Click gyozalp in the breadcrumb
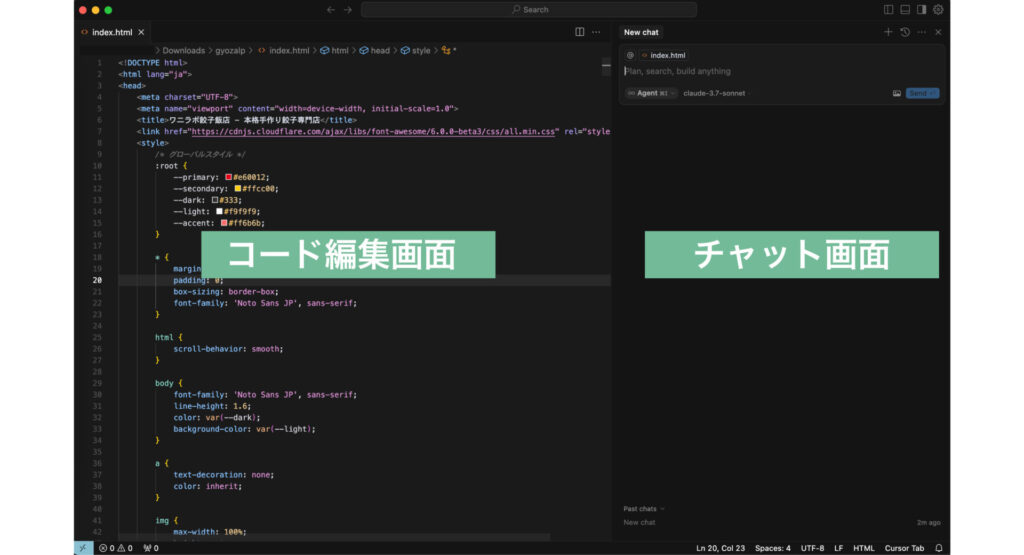The image size is (1024, 555). (231, 50)
